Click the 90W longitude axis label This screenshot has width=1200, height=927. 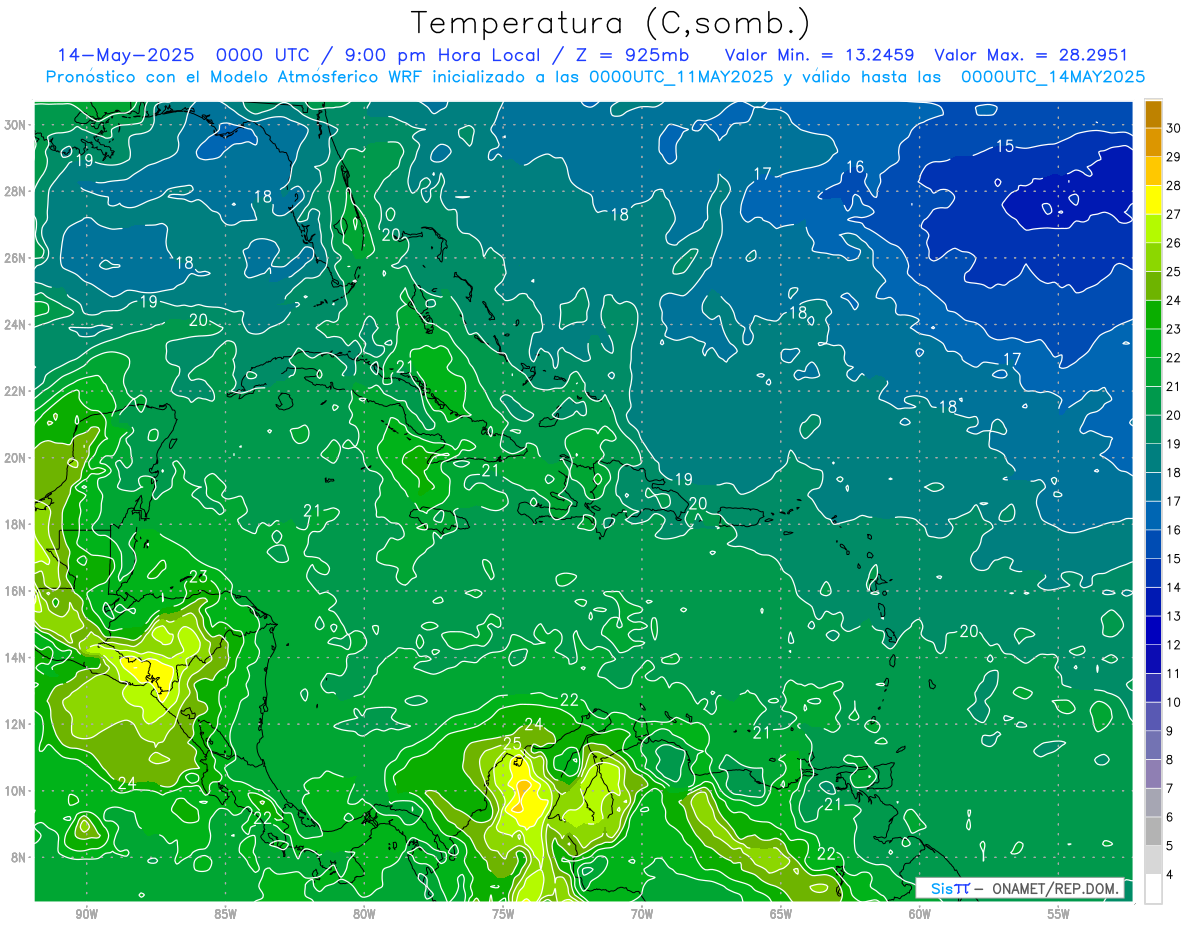click(x=86, y=914)
